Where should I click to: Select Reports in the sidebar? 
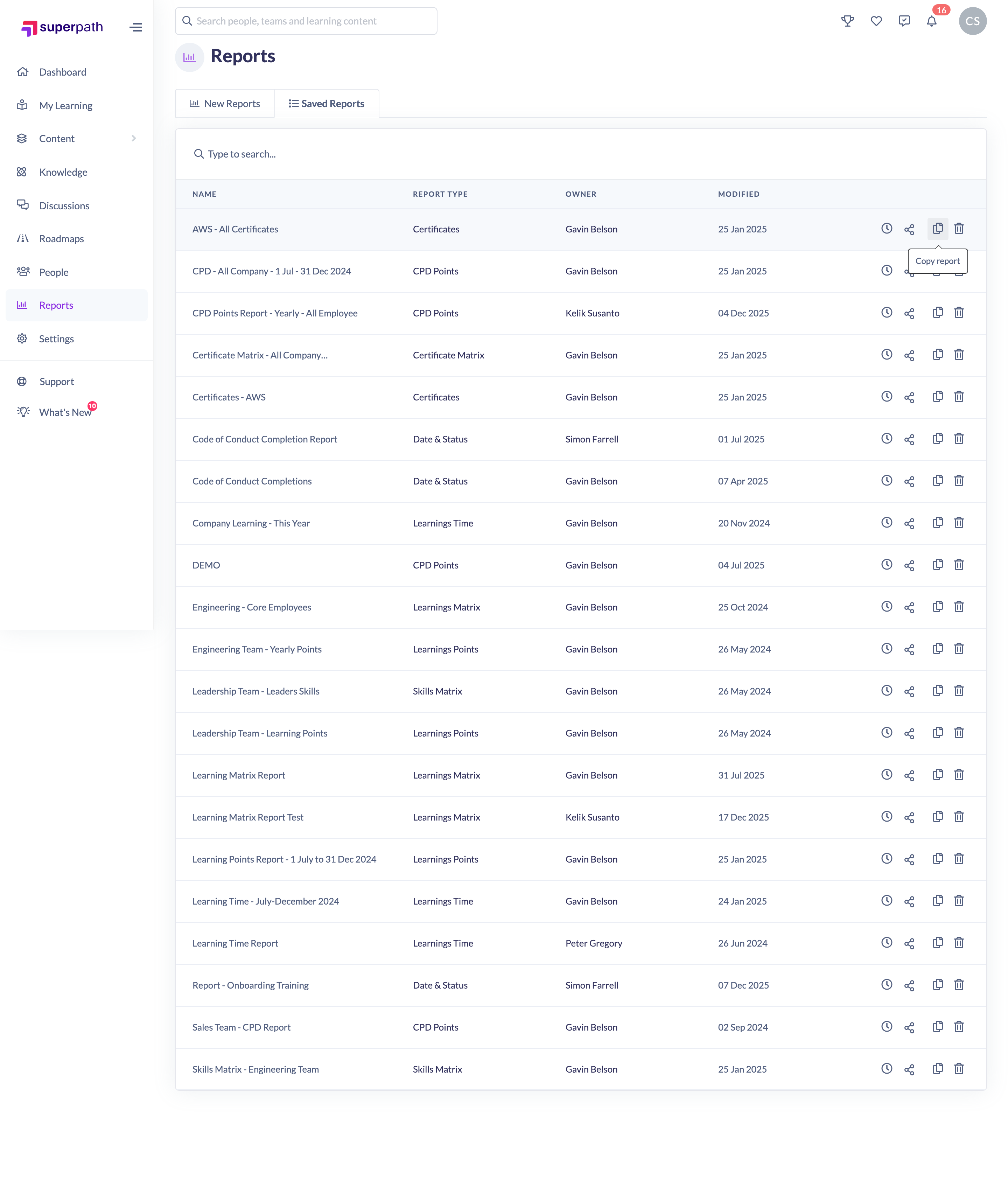click(76, 305)
